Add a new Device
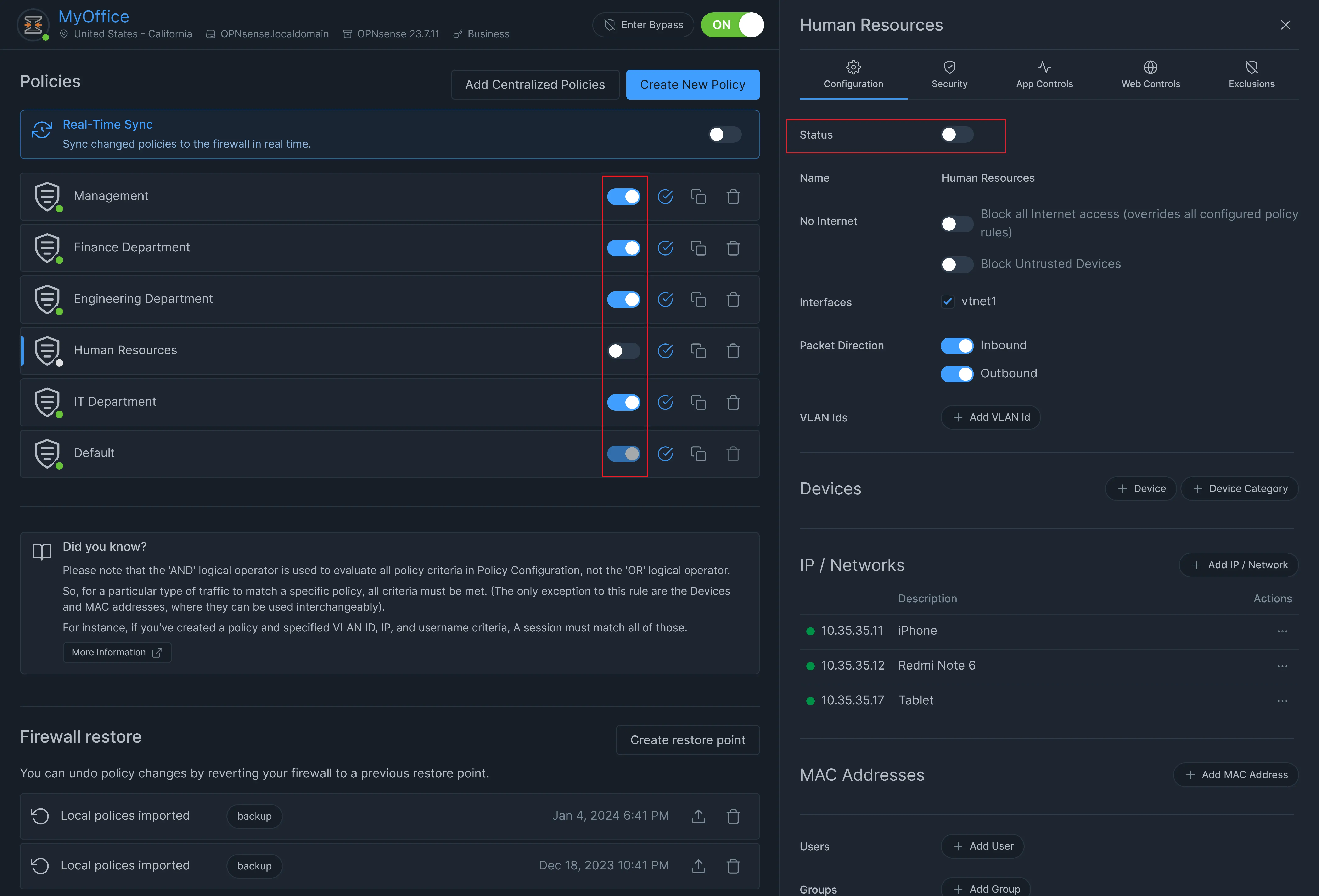1319x896 pixels. pos(1141,489)
